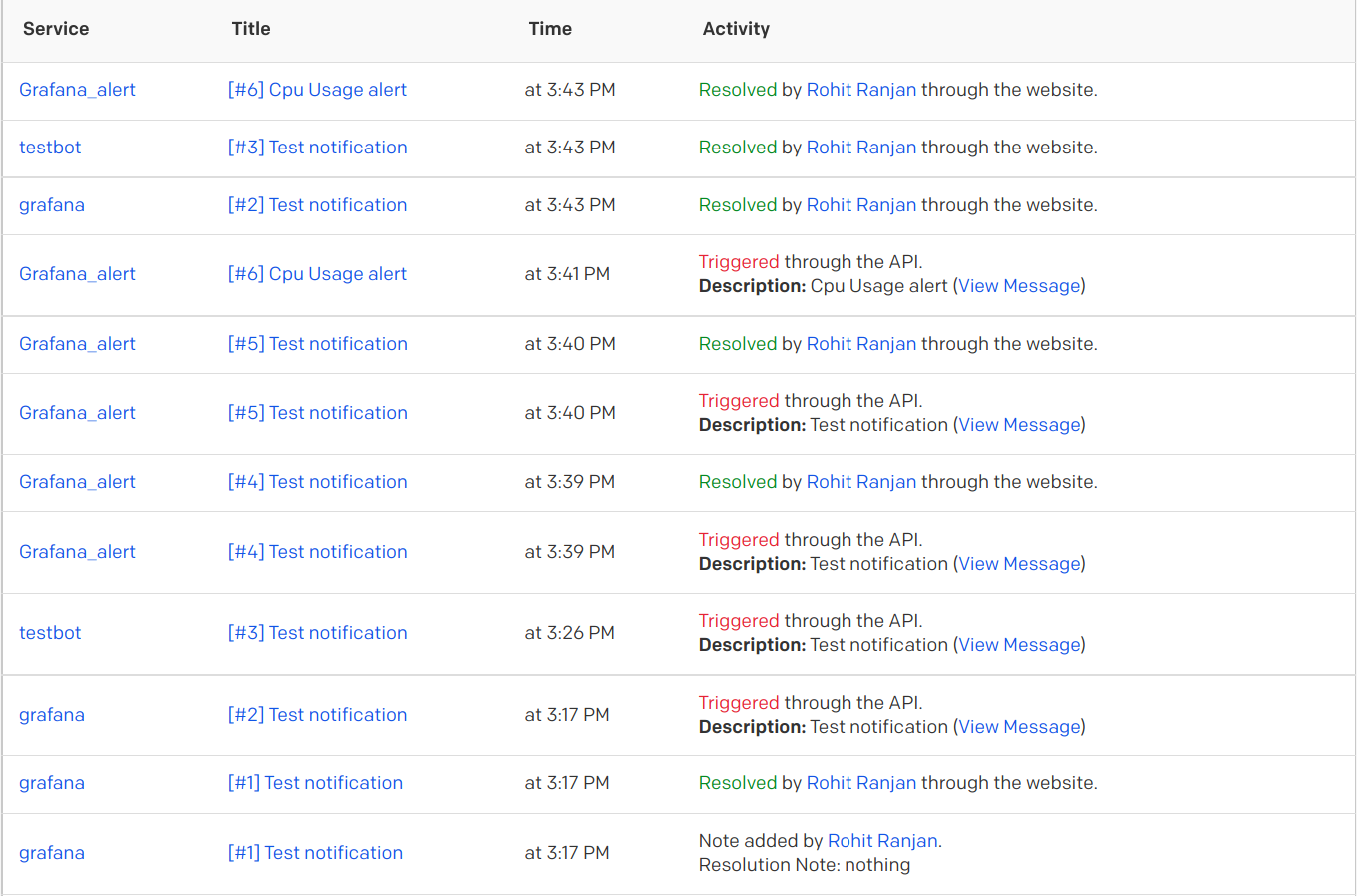
Task: Open [#1] Test notification in Note added row
Action: [x=315, y=853]
